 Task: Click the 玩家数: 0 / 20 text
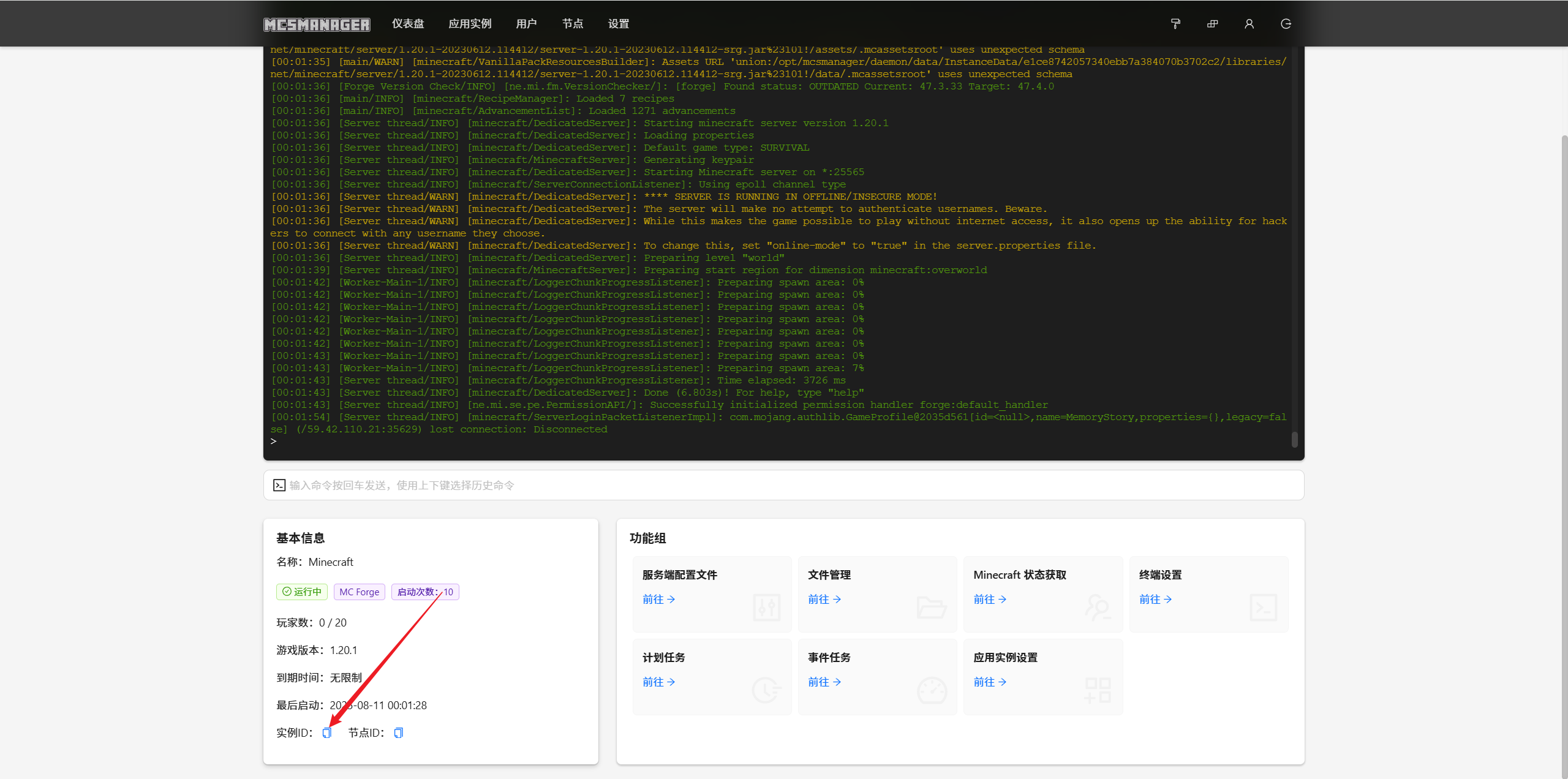tap(311, 622)
